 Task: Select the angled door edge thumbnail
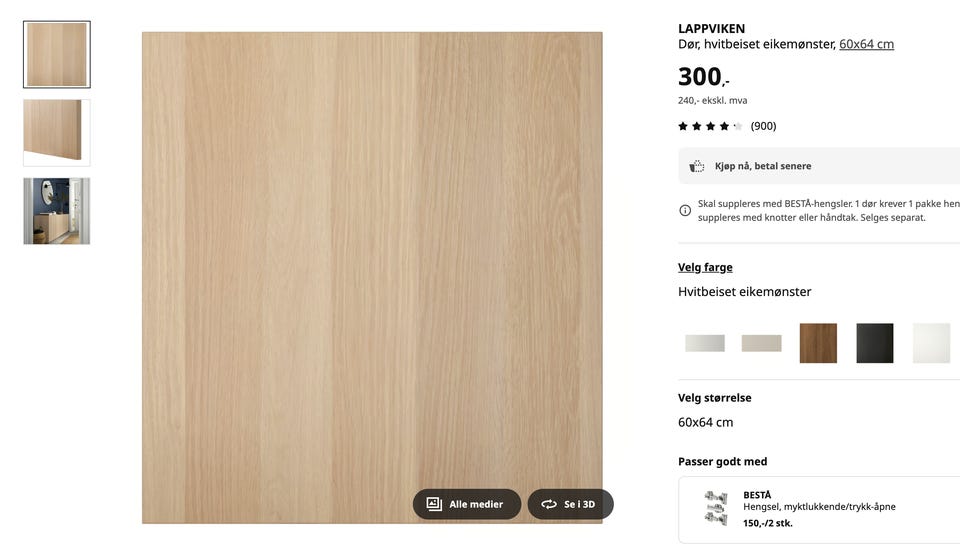[57, 133]
